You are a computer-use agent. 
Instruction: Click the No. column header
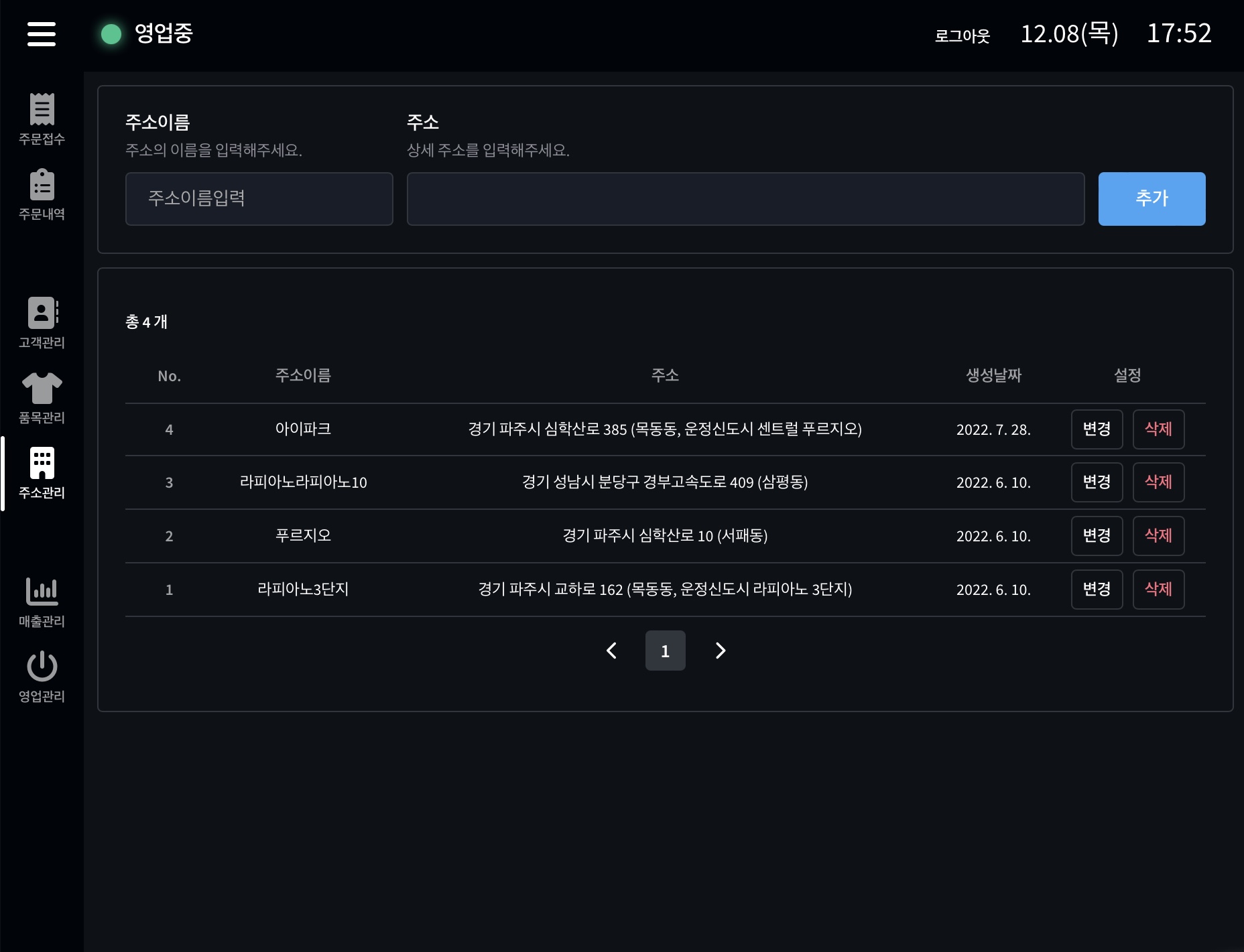click(169, 377)
